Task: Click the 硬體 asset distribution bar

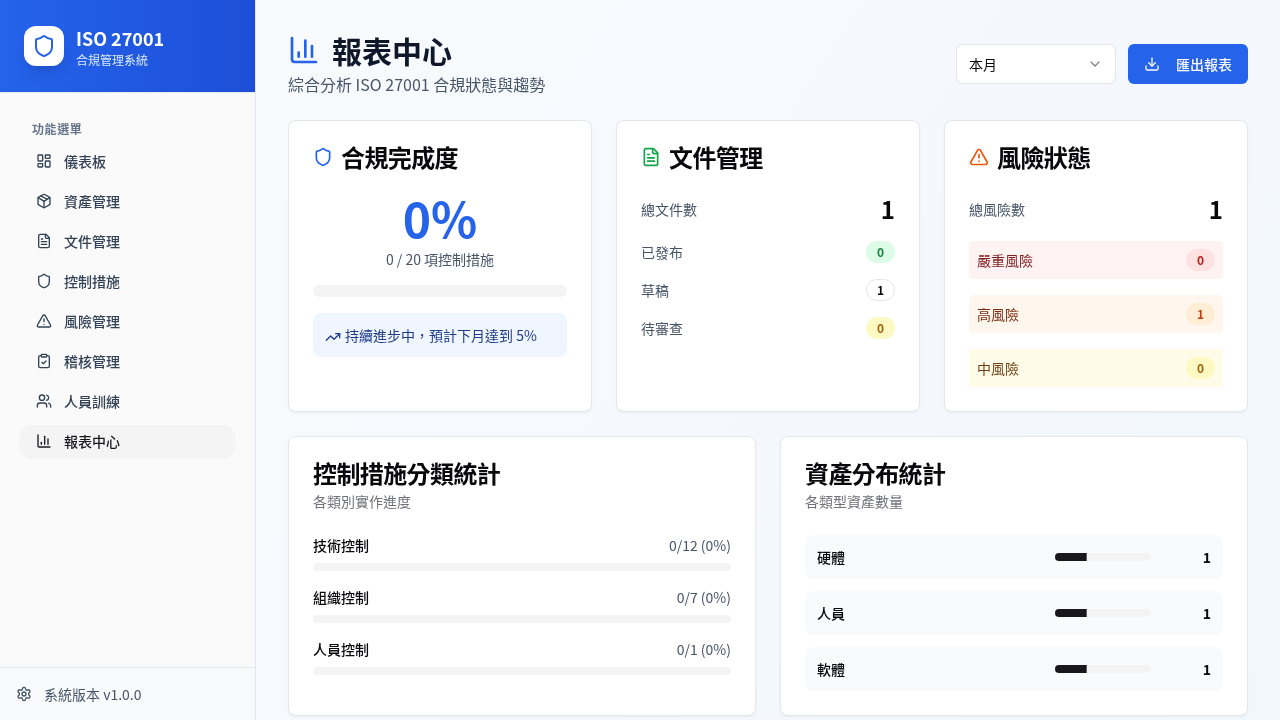Action: (x=1102, y=557)
